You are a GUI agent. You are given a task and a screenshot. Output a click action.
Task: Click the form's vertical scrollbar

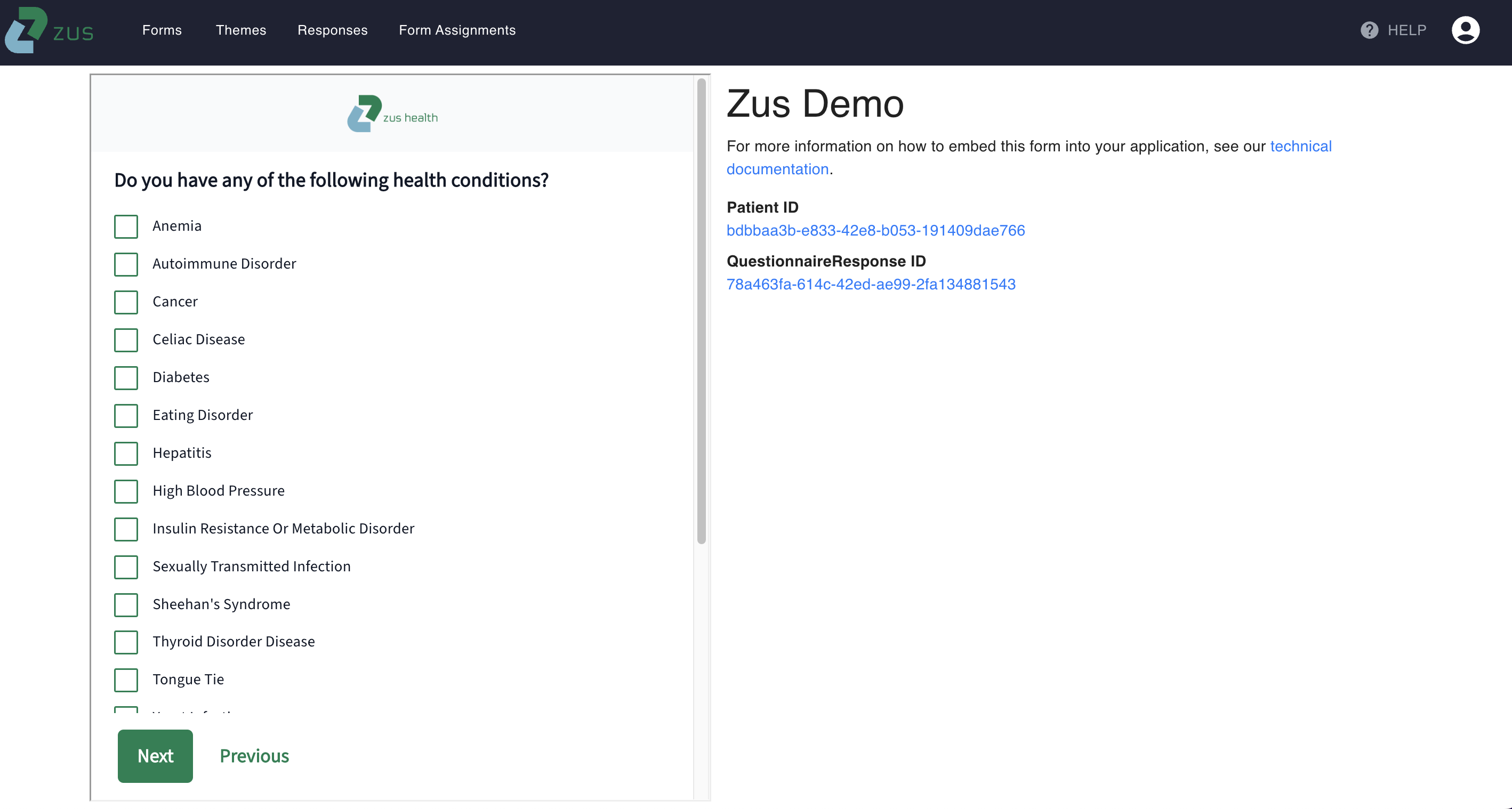point(701,311)
